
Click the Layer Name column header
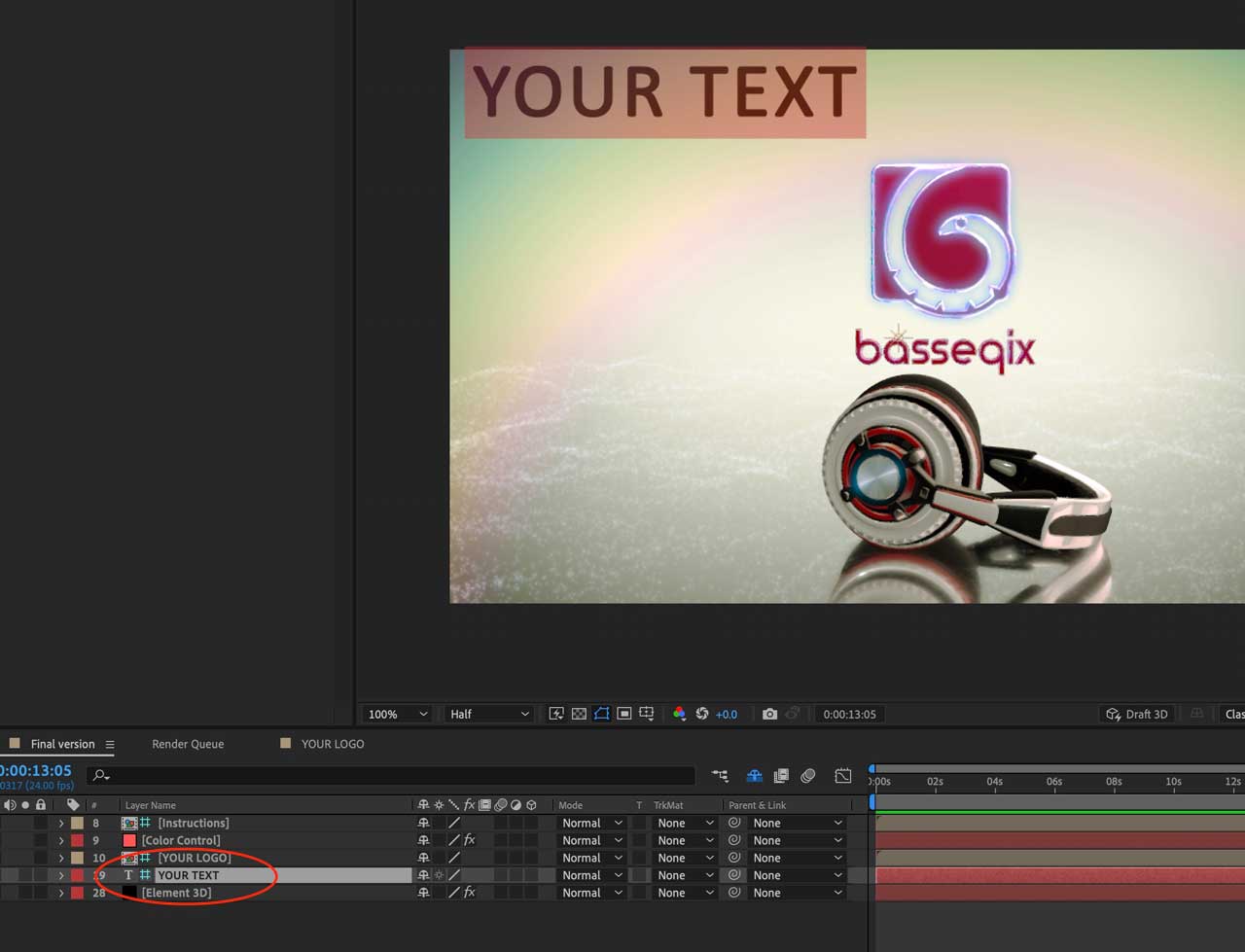coord(151,805)
